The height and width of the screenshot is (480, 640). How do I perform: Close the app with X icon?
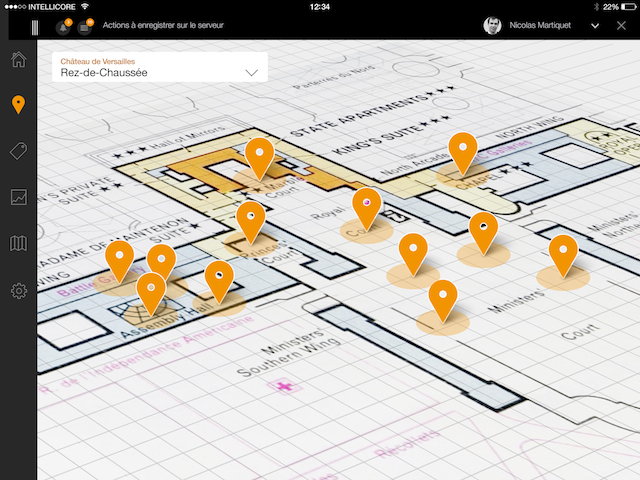coord(621,26)
